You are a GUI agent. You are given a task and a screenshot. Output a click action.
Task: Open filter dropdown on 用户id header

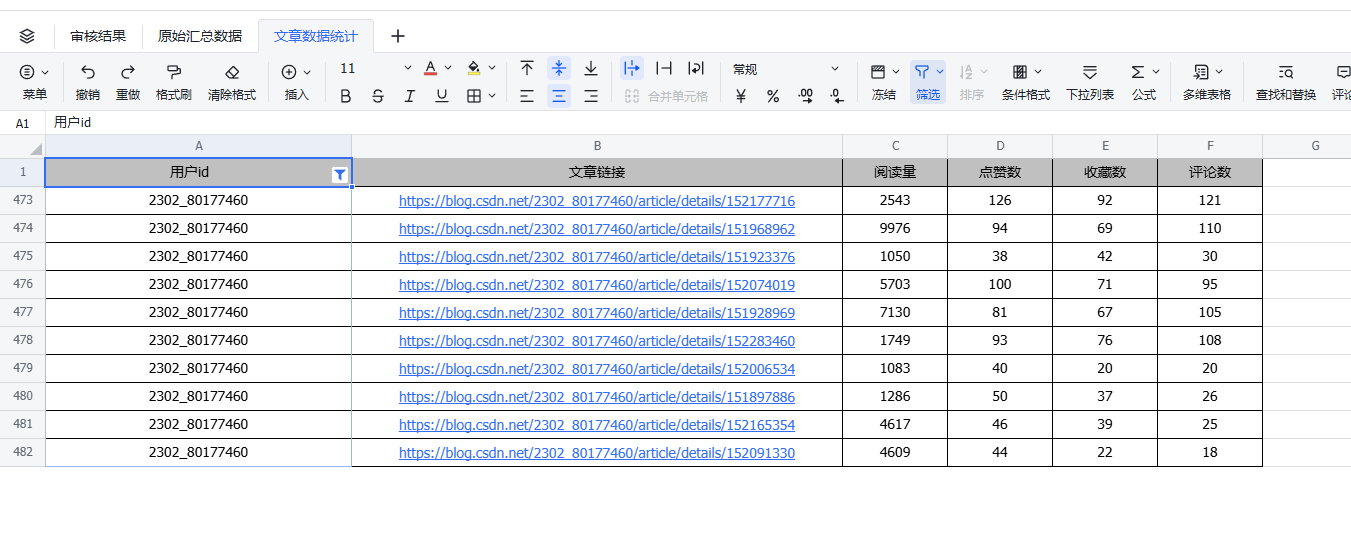[x=340, y=174]
